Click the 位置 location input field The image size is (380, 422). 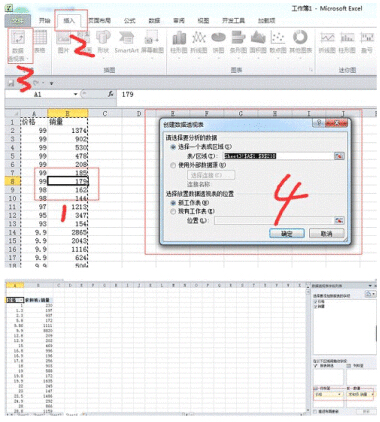click(x=274, y=220)
